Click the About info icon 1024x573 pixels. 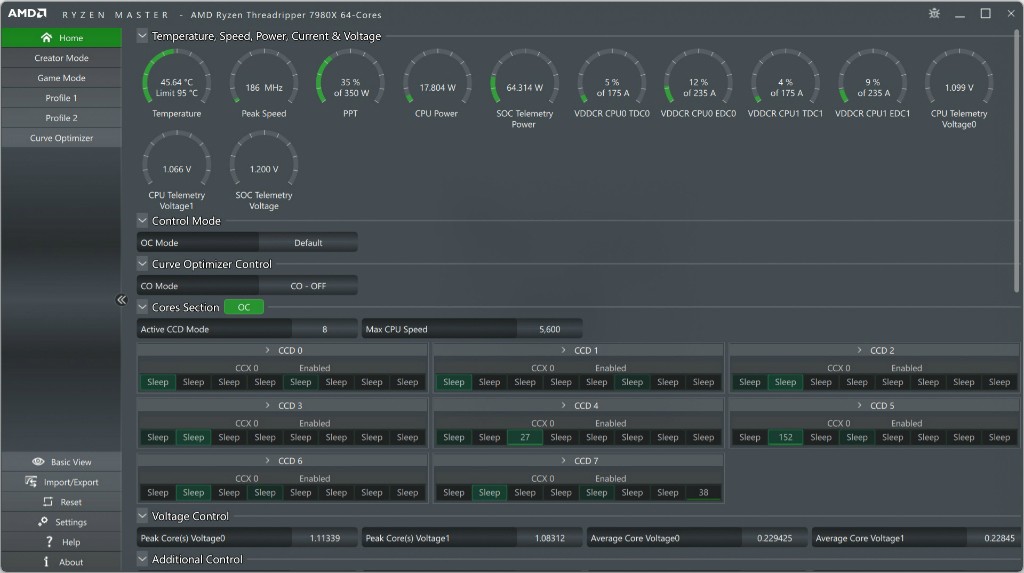point(46,562)
